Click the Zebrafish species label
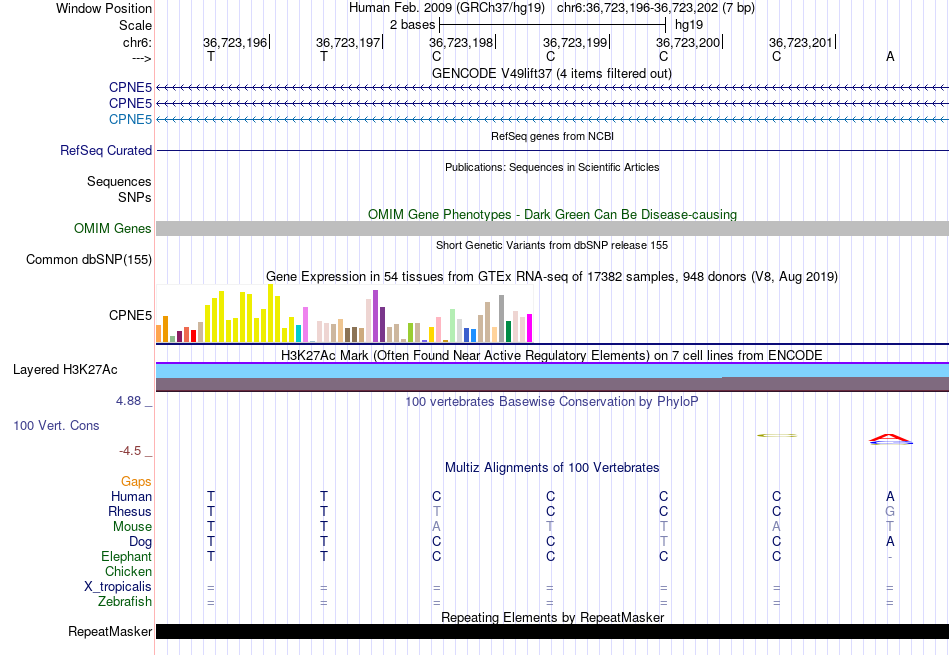 [125, 602]
